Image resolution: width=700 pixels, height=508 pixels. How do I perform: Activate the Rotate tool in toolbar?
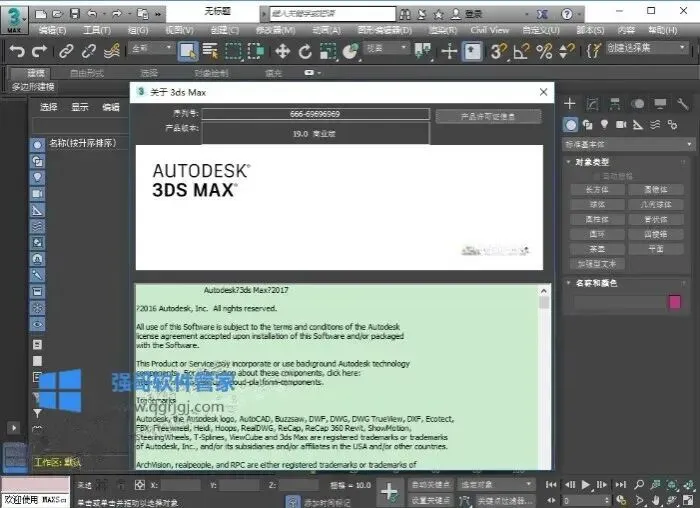tap(305, 51)
